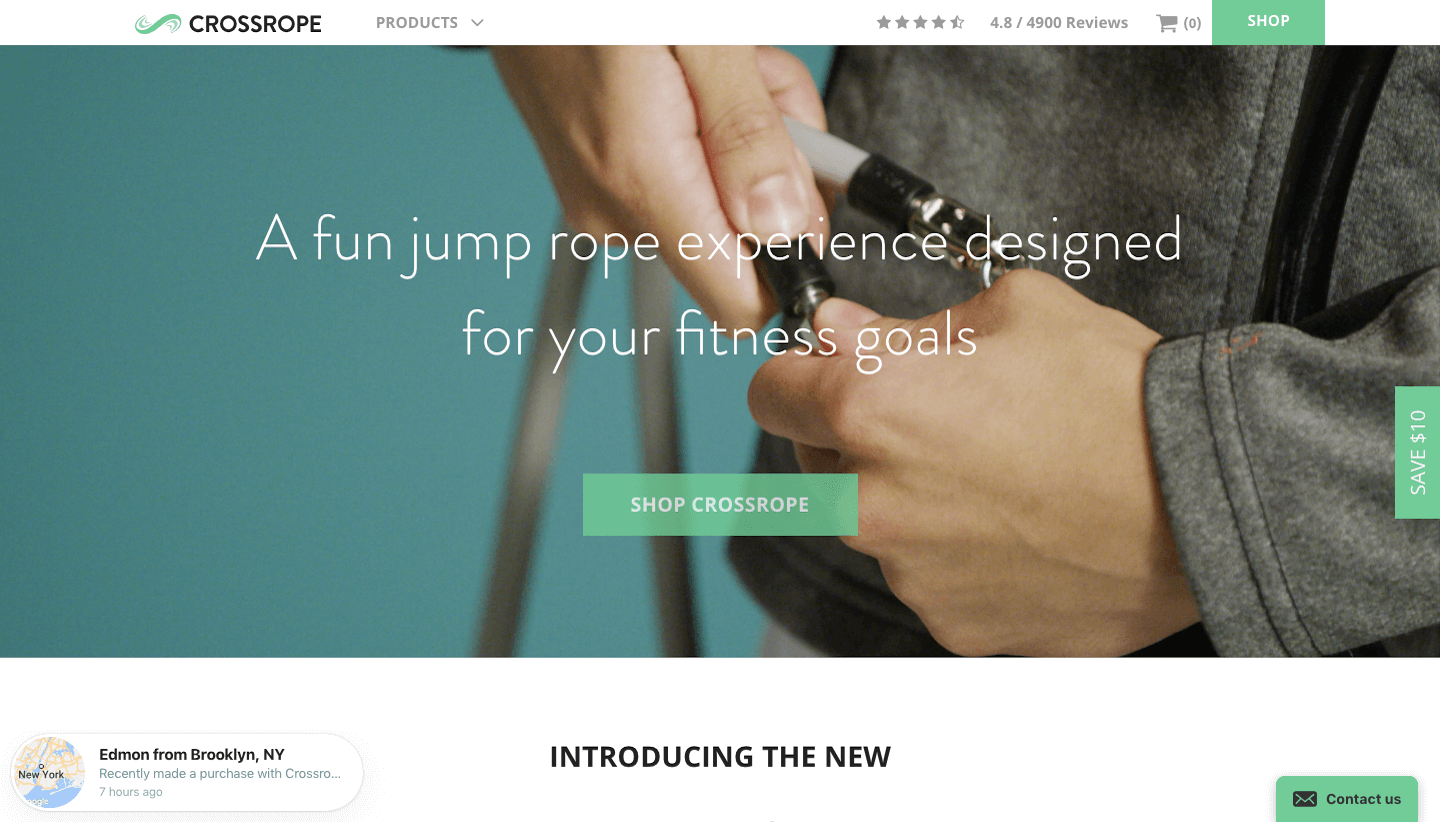Click the envelope icon in Contact us
This screenshot has height=822, width=1440.
[x=1304, y=799]
